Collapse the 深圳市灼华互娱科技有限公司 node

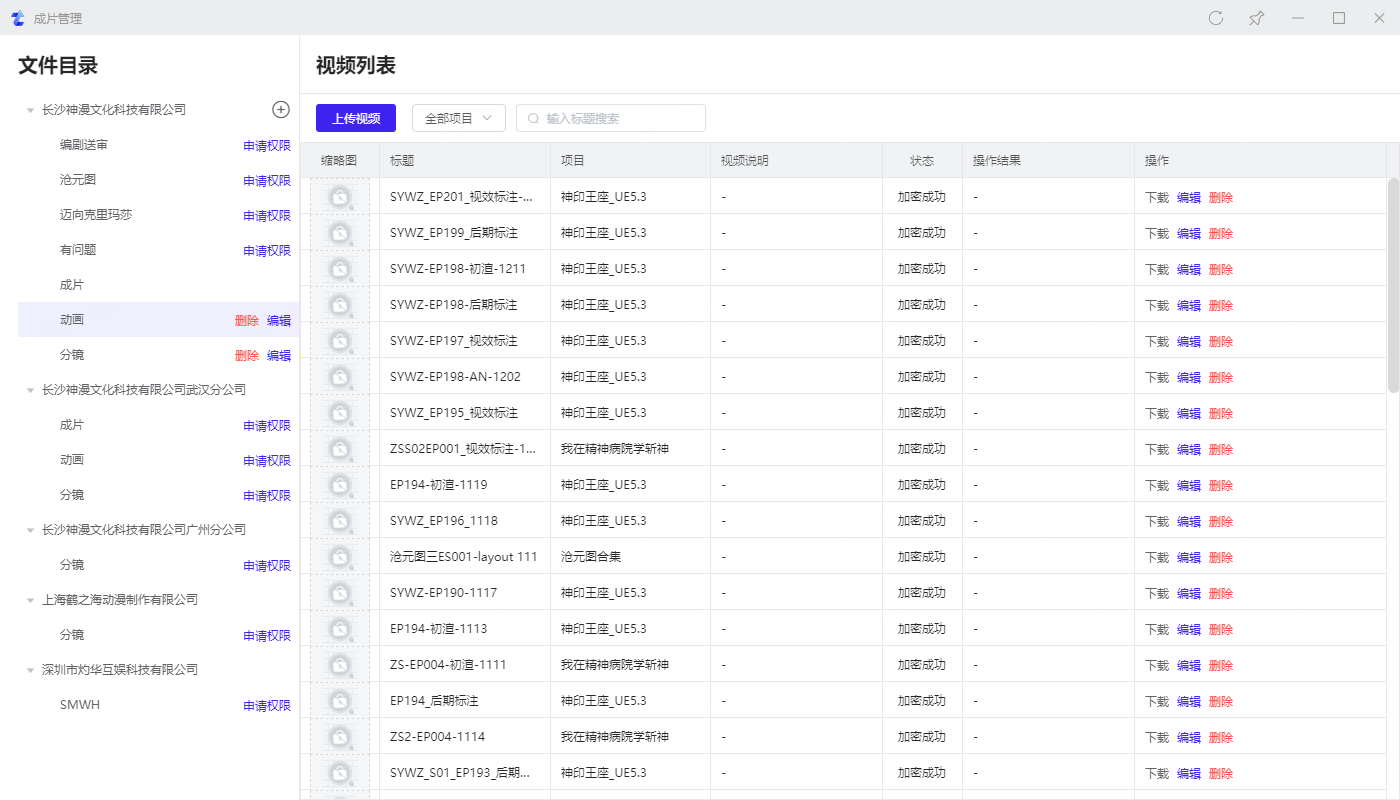coord(30,670)
